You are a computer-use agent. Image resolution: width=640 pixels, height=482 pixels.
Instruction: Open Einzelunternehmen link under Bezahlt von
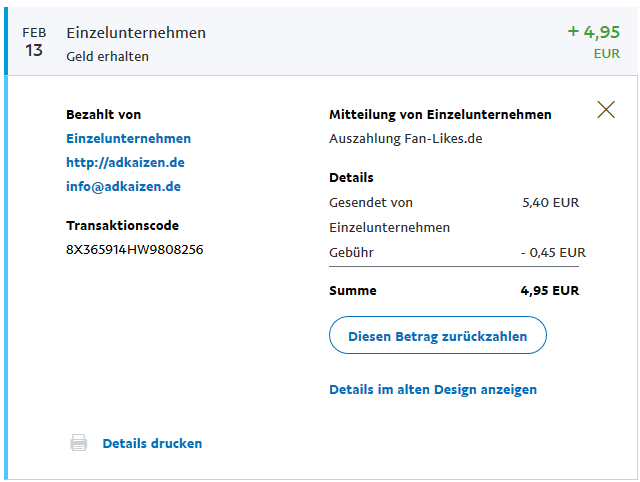[x=128, y=138]
